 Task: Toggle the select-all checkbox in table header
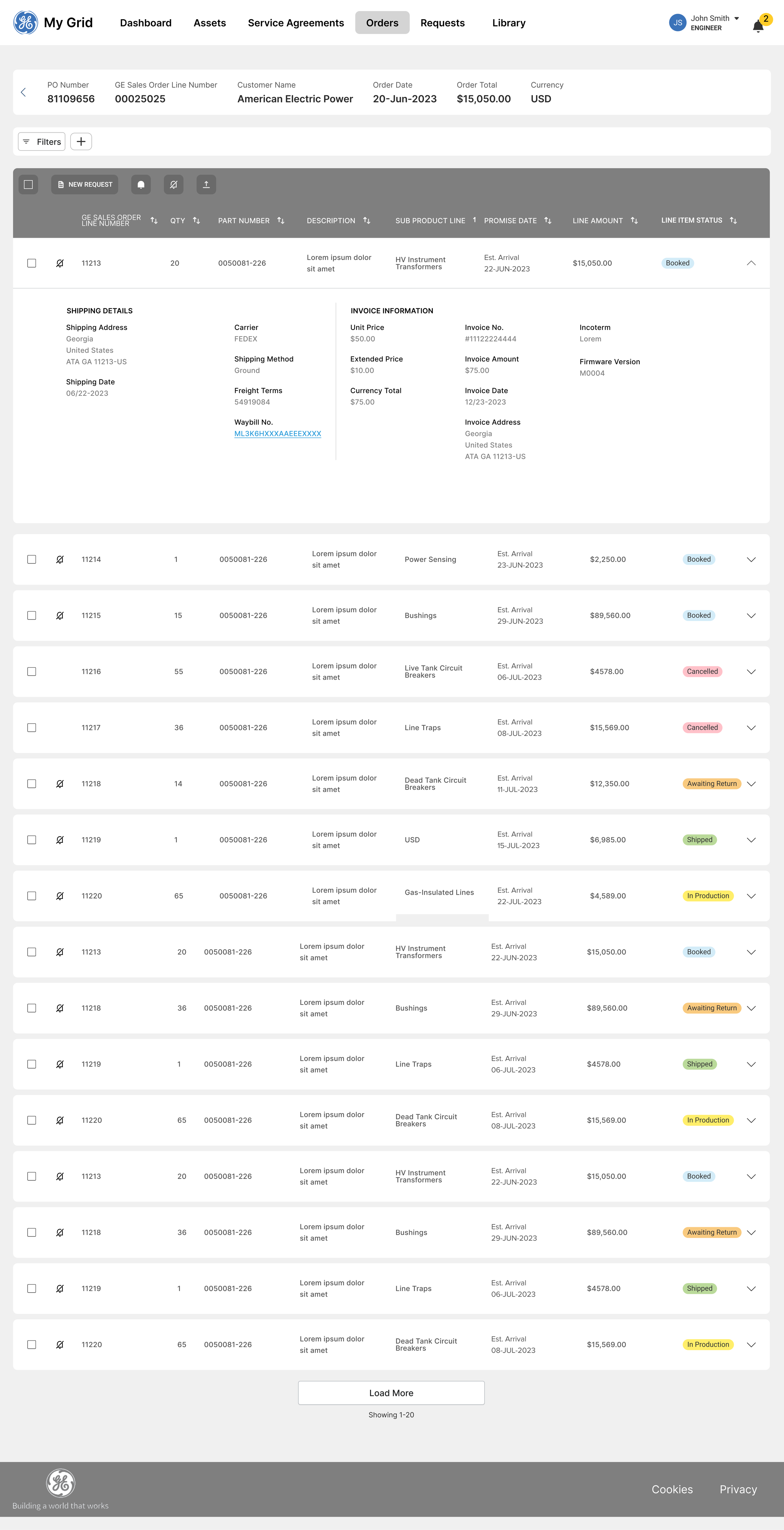29,185
